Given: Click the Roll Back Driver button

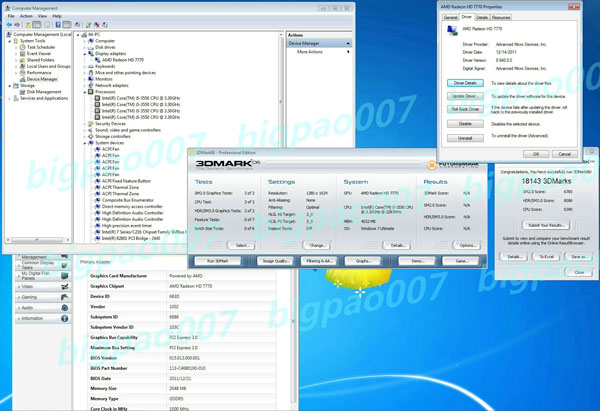Looking at the screenshot, I should tap(465, 109).
